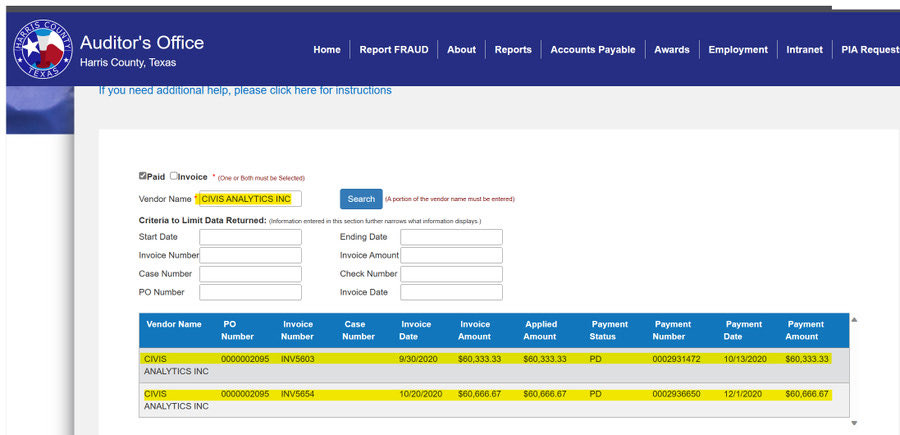900x435 pixels.
Task: Select invoice number INV5654 cell
Action: pyautogui.click(x=297, y=394)
